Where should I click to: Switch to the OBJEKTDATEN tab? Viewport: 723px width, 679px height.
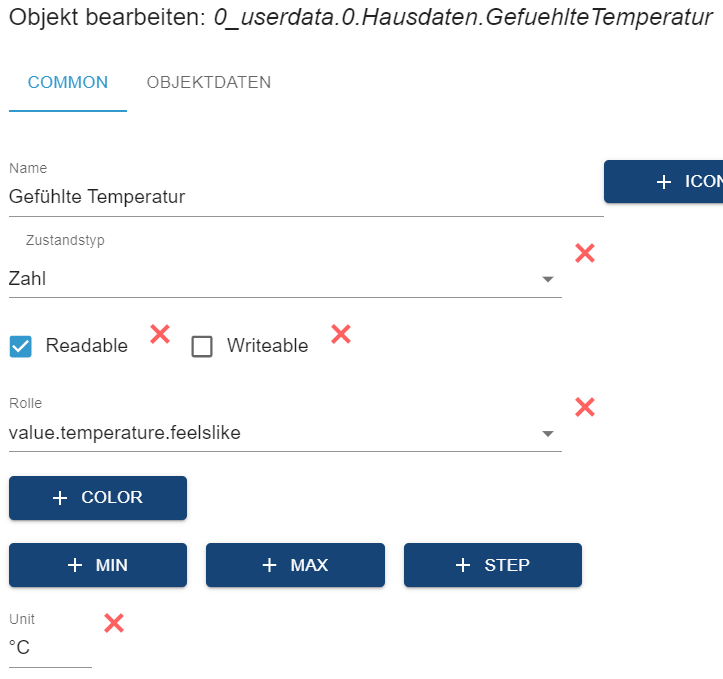pyautogui.click(x=208, y=82)
